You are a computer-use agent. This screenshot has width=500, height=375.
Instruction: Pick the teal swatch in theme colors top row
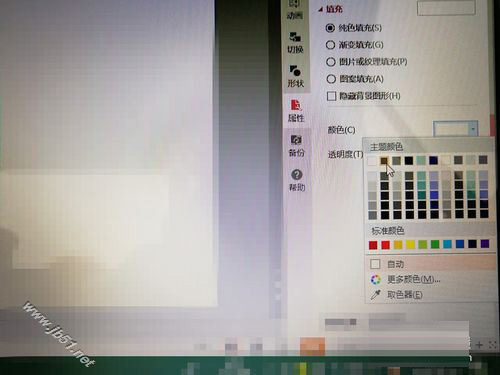(x=421, y=161)
